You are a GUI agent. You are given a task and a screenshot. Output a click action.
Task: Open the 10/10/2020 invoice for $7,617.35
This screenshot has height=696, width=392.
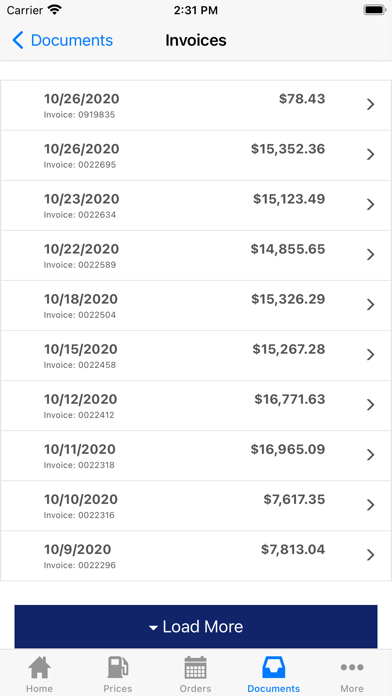click(x=196, y=506)
